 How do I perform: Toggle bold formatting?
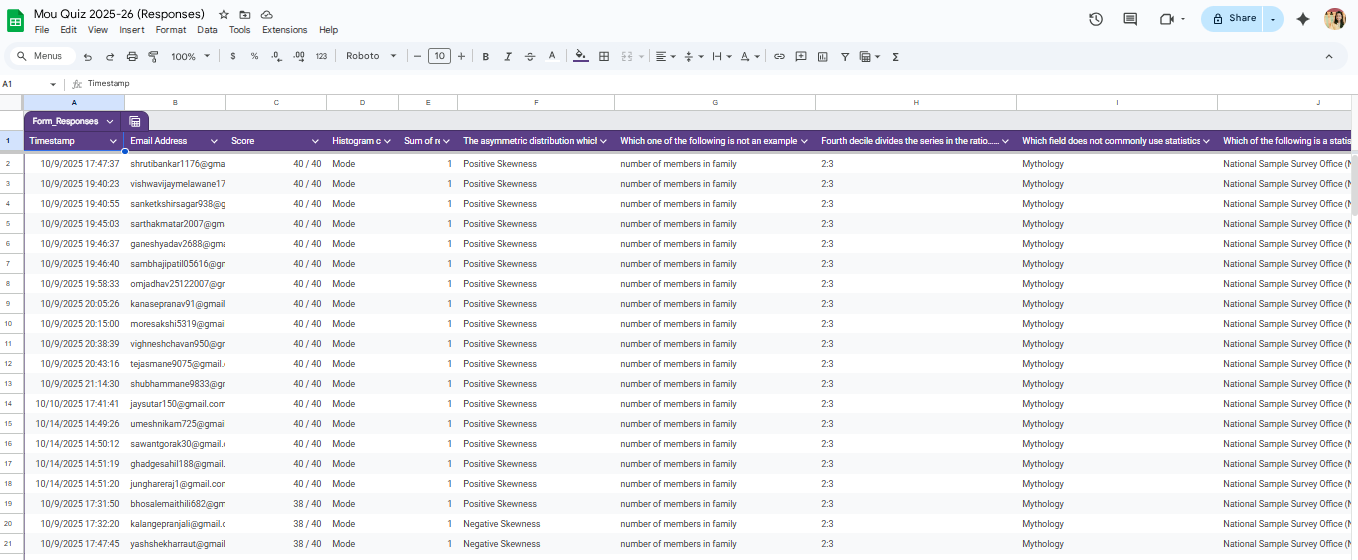pyautogui.click(x=486, y=57)
